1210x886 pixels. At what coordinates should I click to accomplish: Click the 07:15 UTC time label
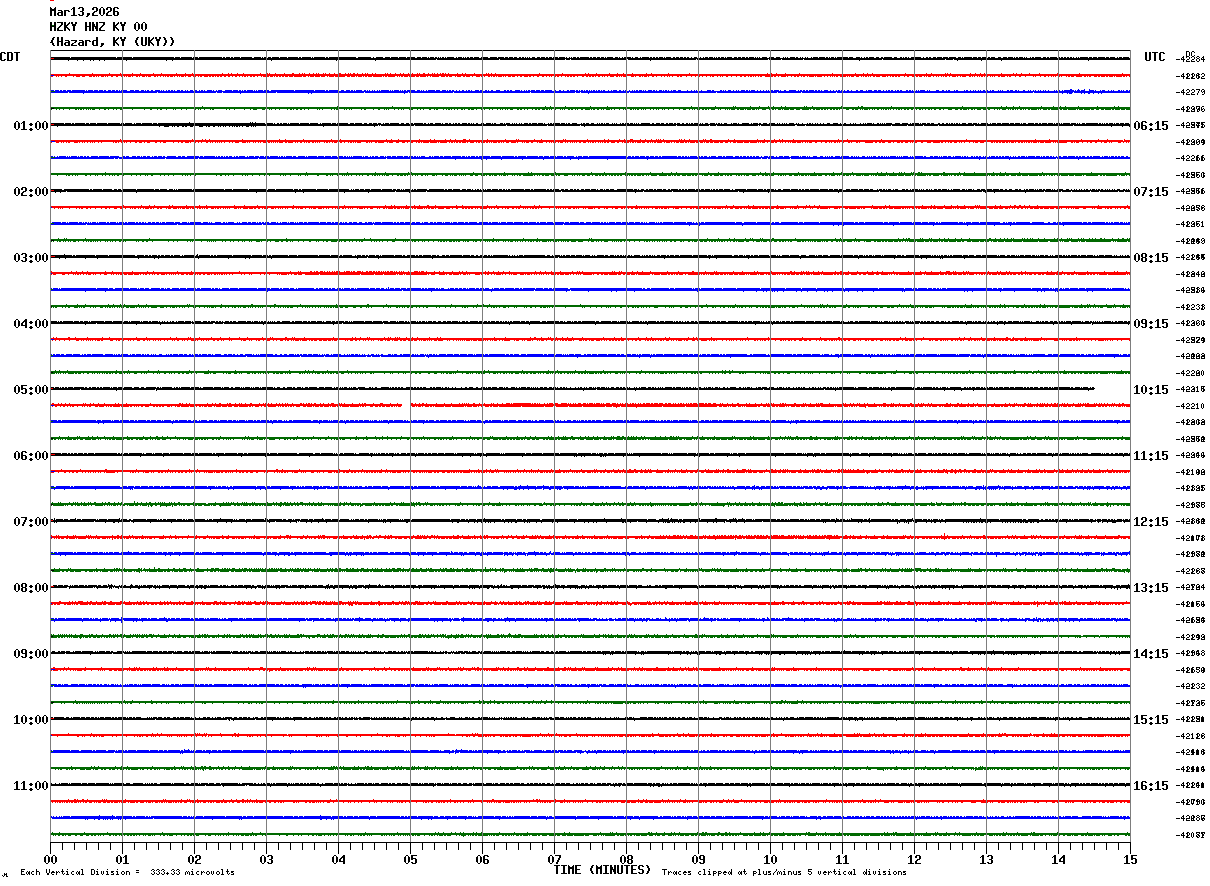1151,192
